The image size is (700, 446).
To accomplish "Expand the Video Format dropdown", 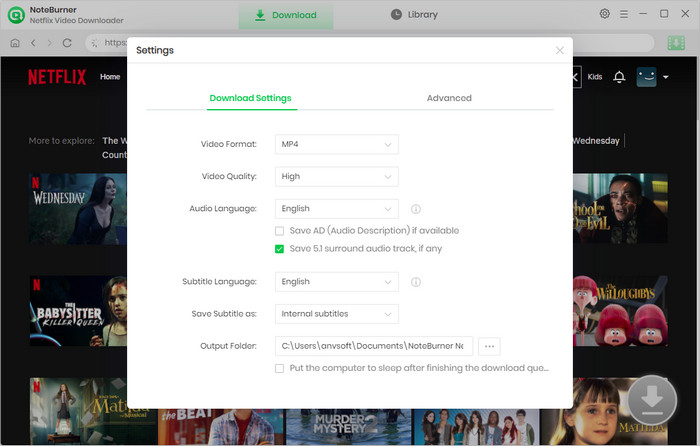I will click(337, 144).
